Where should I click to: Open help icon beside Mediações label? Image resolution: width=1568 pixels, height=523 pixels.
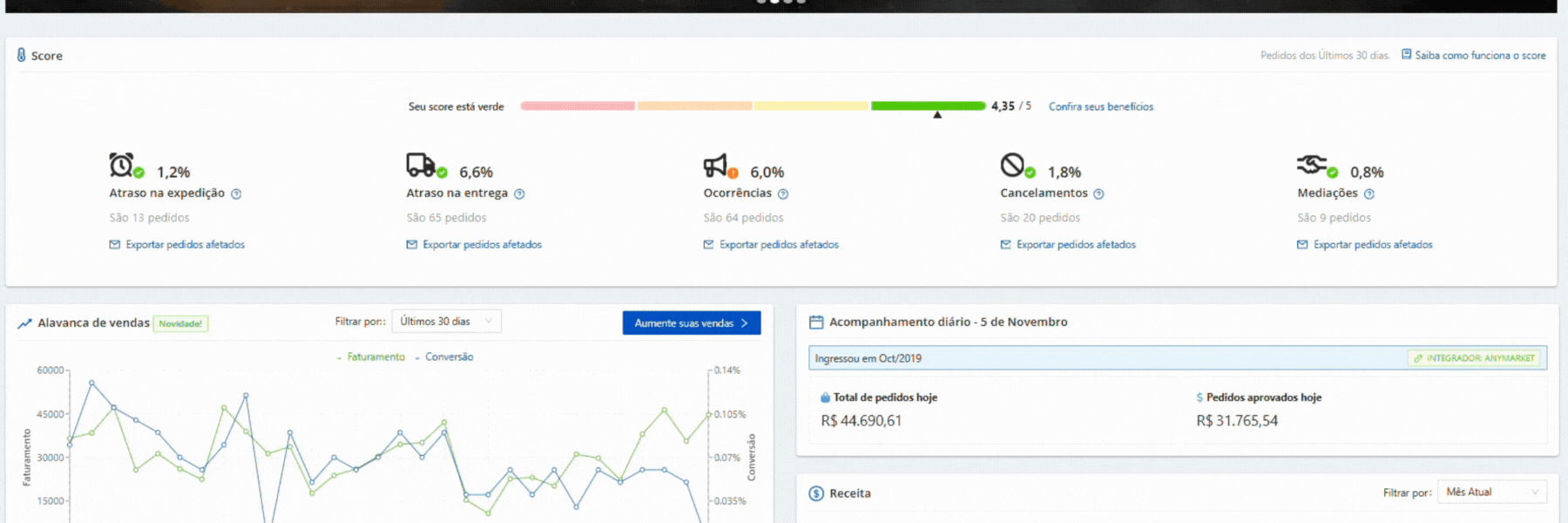coord(1369,194)
